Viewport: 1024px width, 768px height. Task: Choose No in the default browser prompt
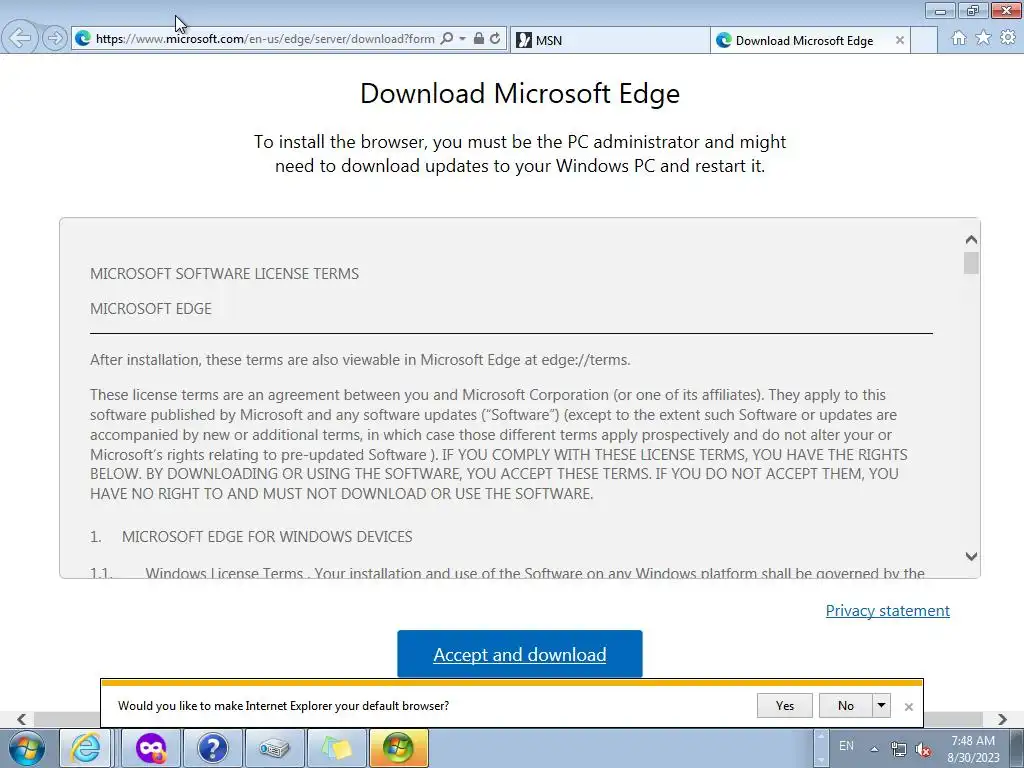tap(845, 705)
